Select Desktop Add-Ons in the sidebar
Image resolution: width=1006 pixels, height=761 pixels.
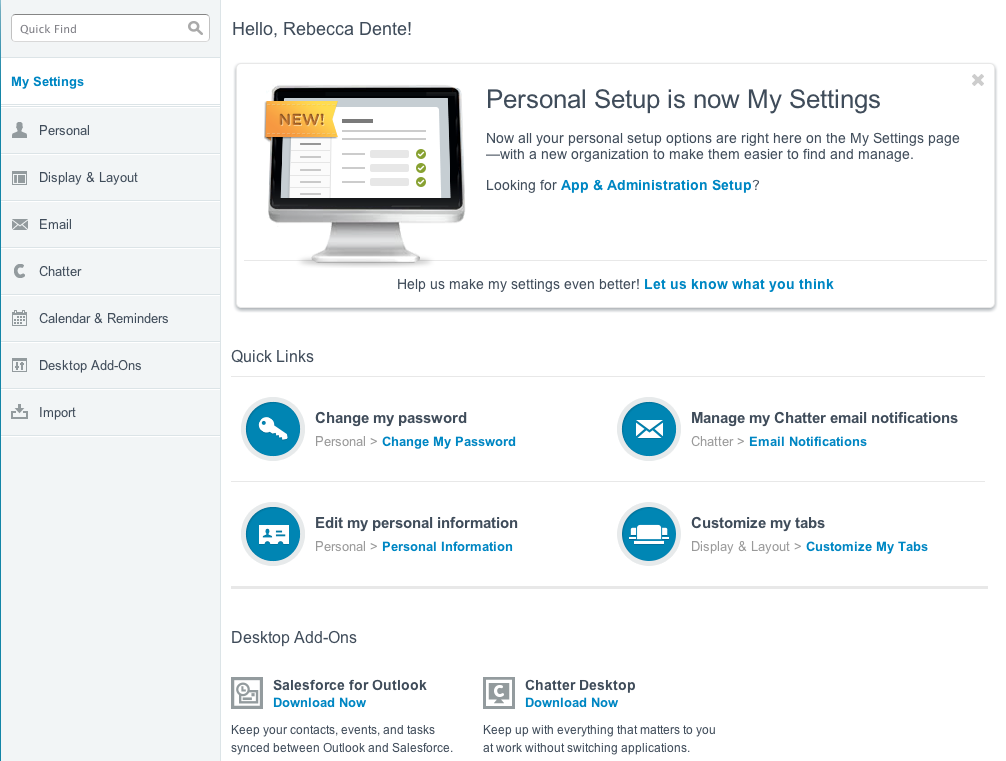click(x=90, y=365)
